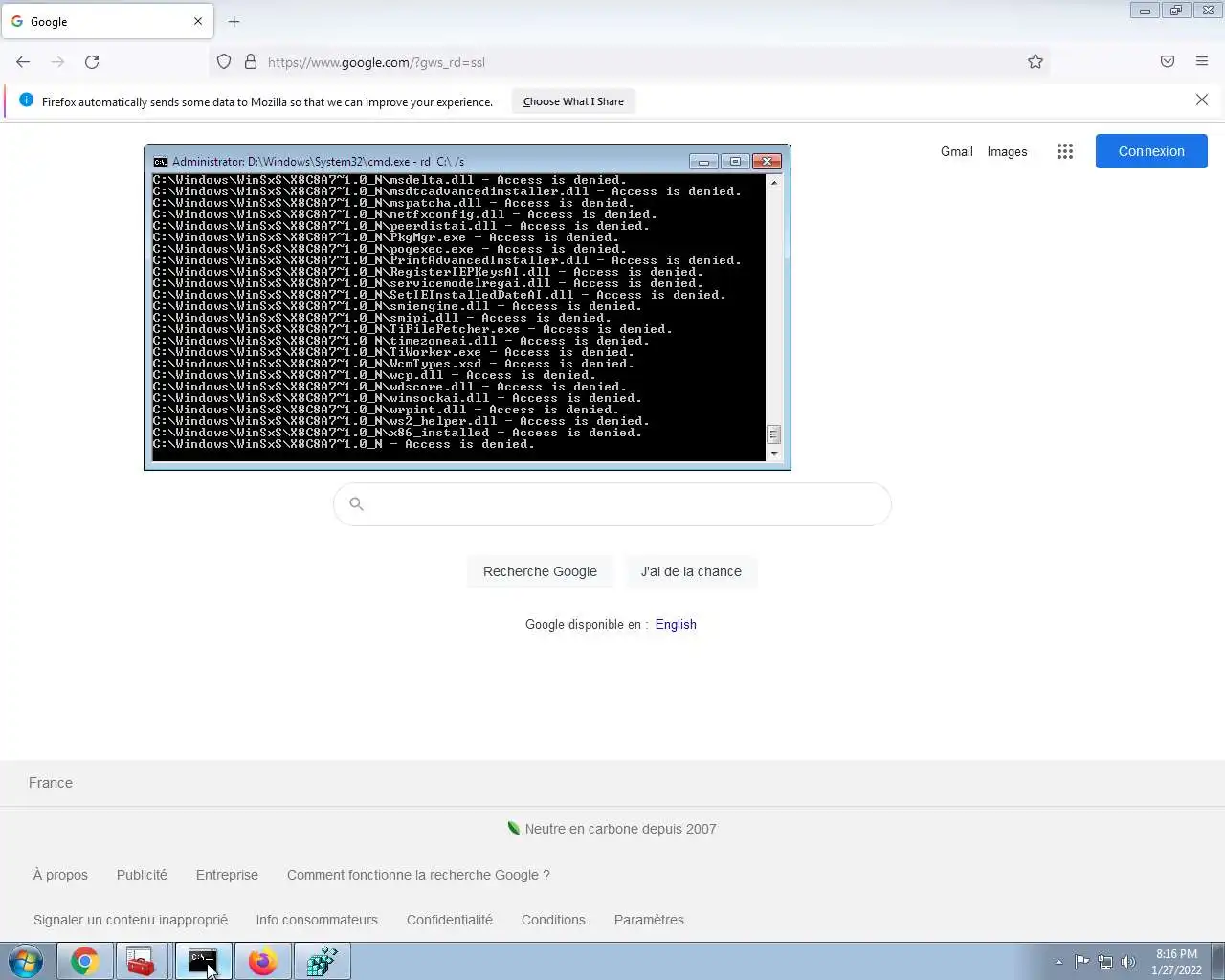Restore down the Firefox window

[1176, 11]
